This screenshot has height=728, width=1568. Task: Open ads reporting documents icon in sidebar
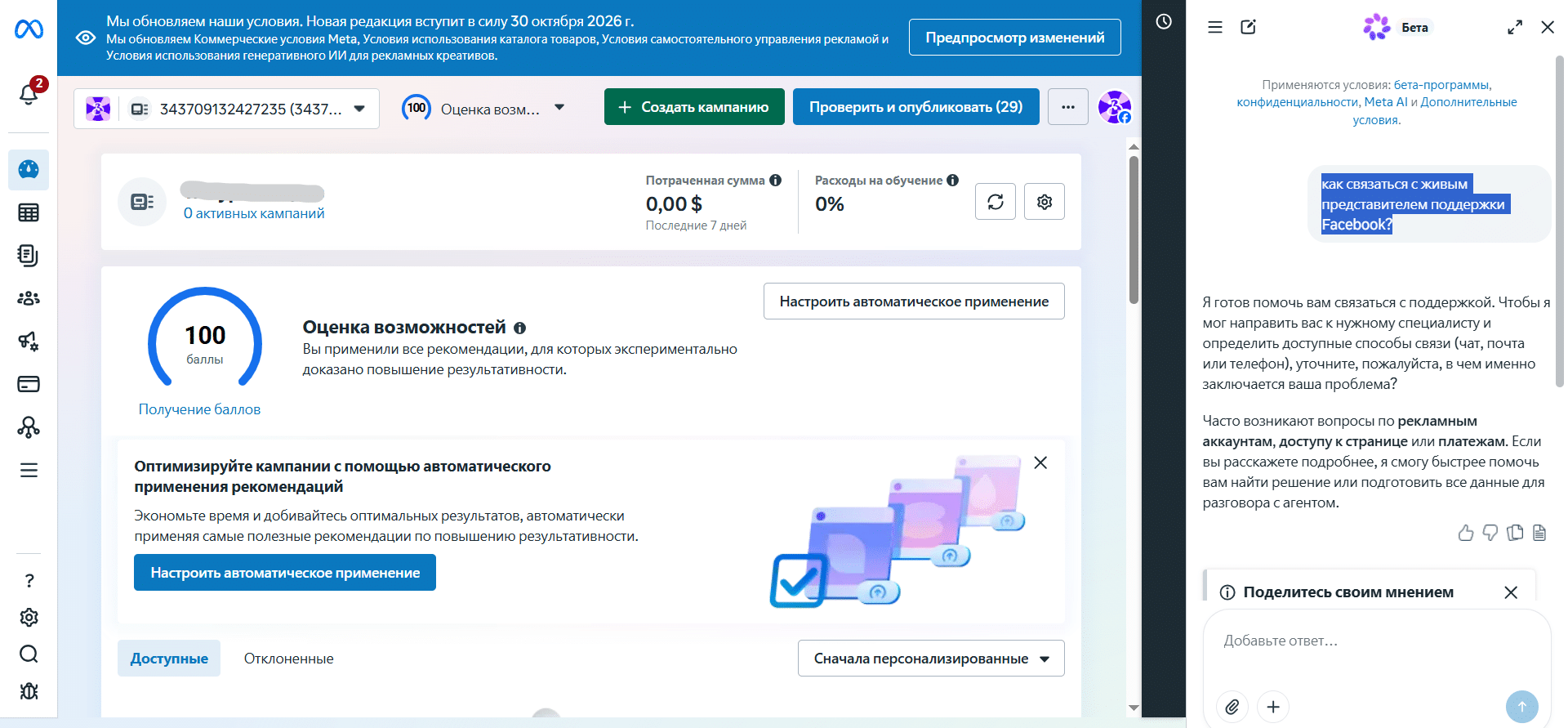pyautogui.click(x=29, y=256)
